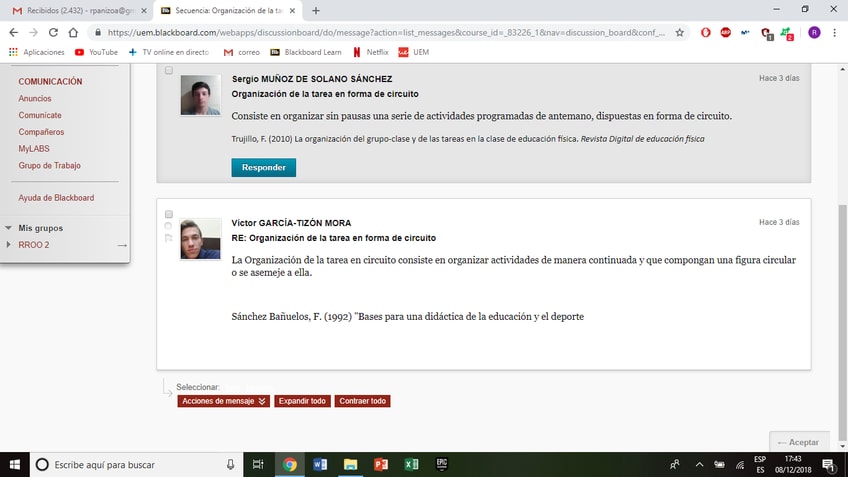Viewport: 848px width, 477px height.
Task: Click the URL address bar
Action: (386, 32)
